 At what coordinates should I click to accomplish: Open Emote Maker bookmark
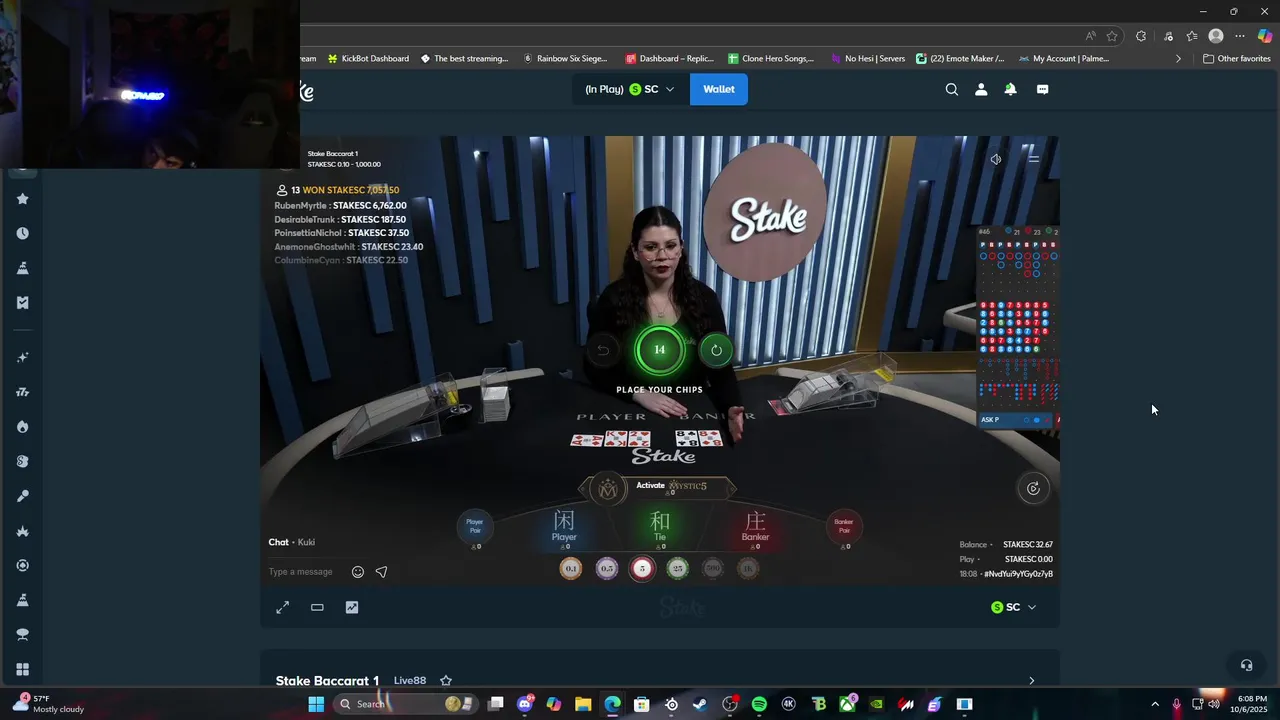click(x=960, y=59)
